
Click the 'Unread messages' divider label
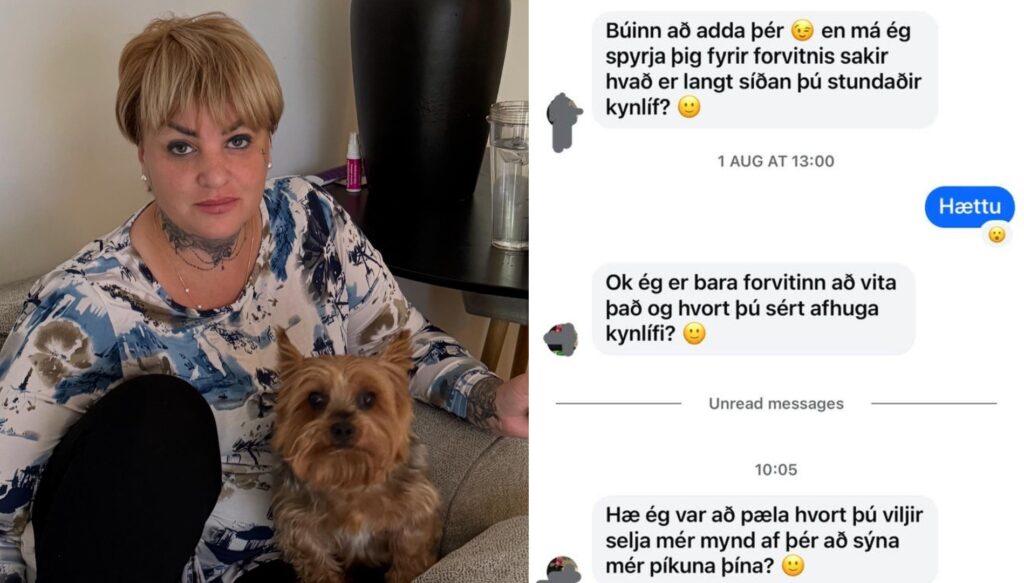coord(776,403)
